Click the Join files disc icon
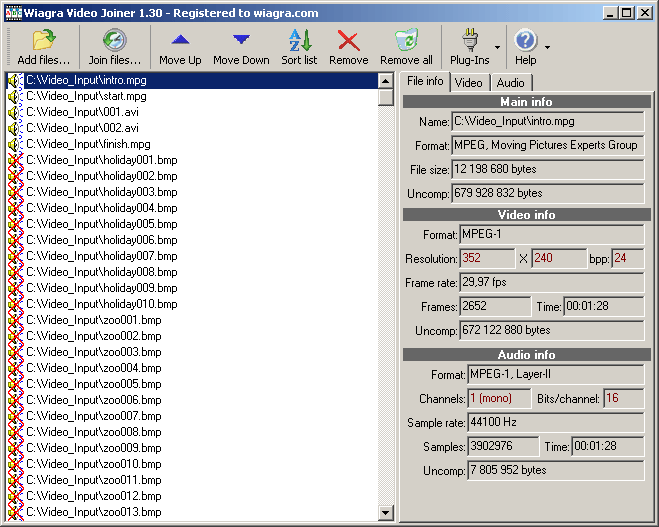The image size is (659, 527). pos(115,40)
